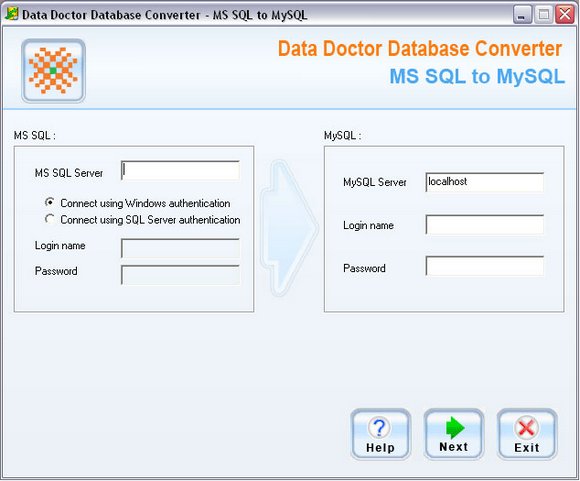This screenshot has width=580, height=481.
Task: Click the MySQL Server field containing localhost
Action: pos(485,182)
